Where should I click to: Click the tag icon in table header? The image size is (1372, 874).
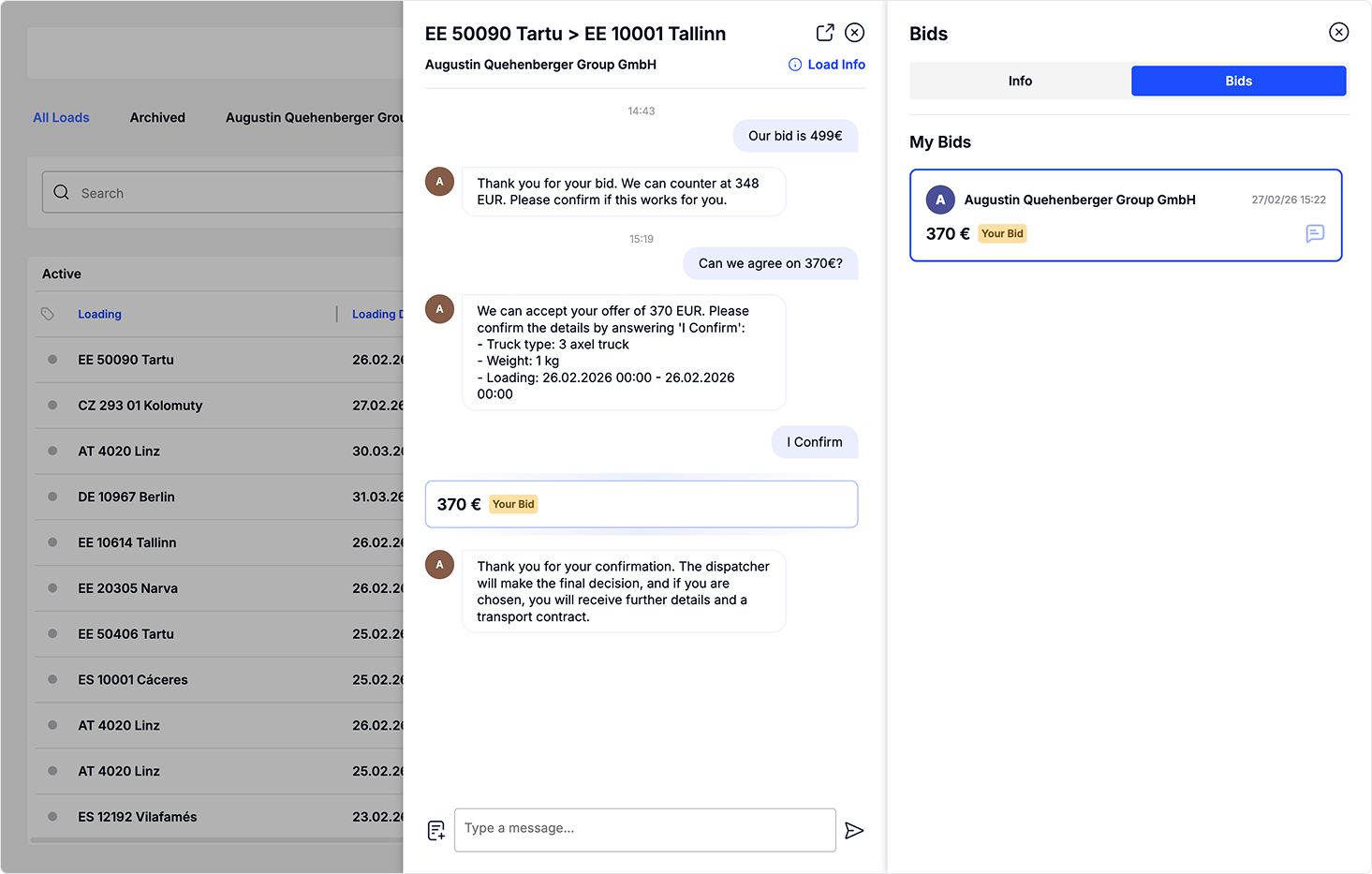48,314
